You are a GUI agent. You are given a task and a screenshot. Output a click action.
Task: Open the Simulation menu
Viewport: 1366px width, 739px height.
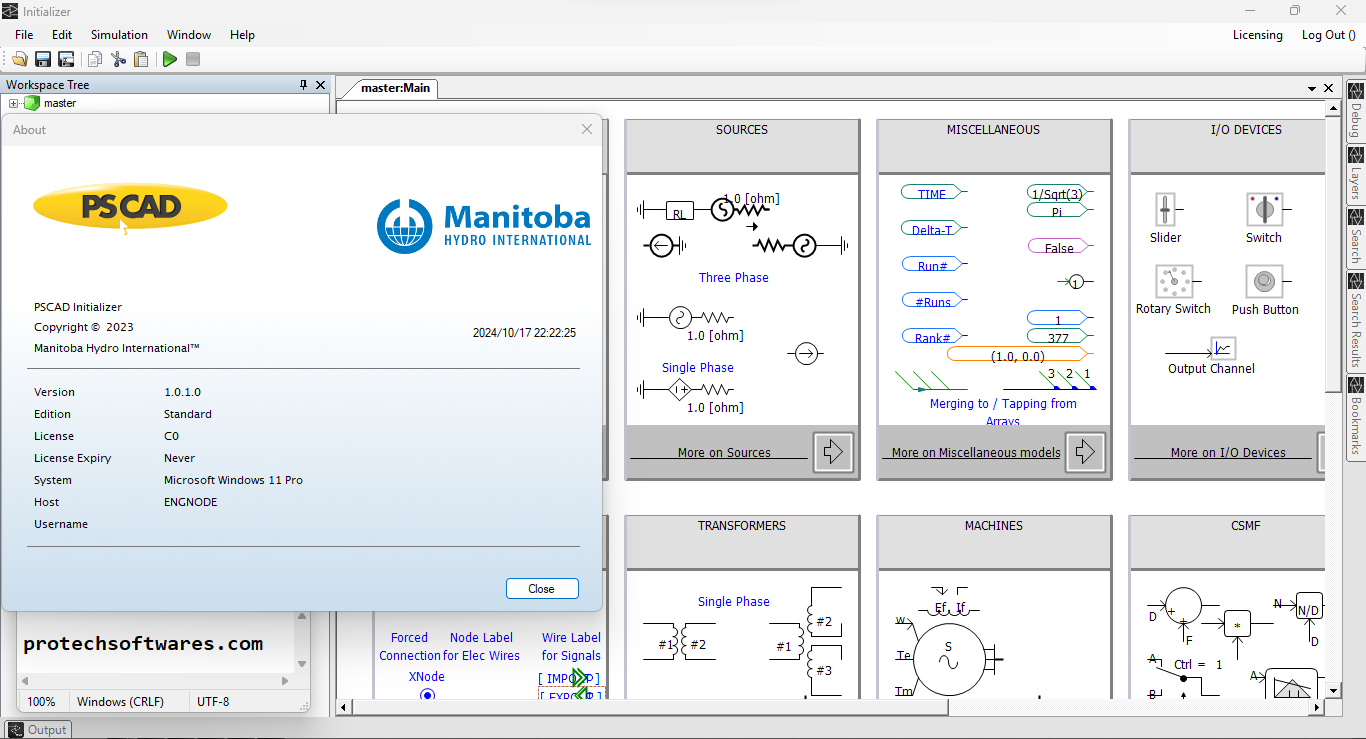pyautogui.click(x=119, y=34)
